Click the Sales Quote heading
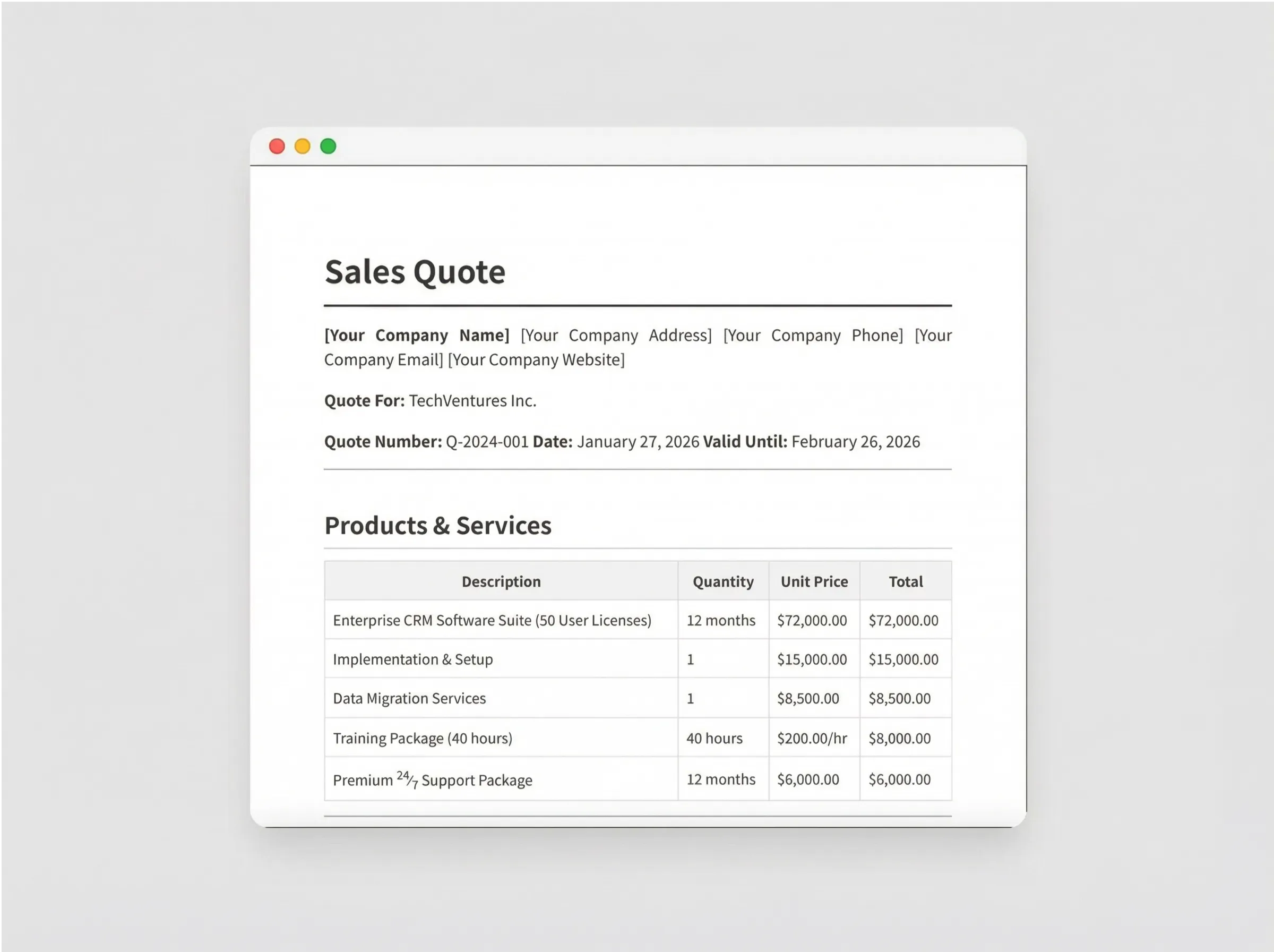1274x952 pixels. click(415, 272)
